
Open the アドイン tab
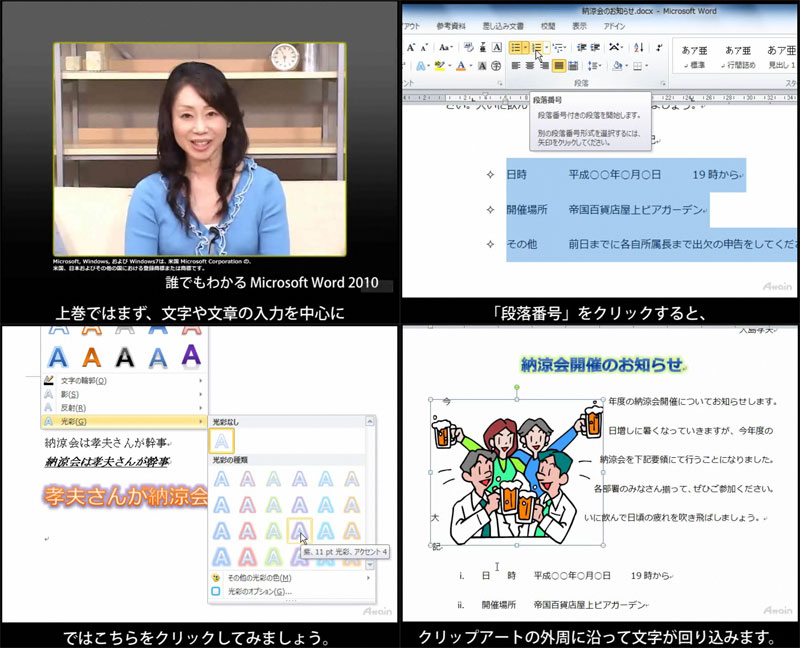pos(614,26)
